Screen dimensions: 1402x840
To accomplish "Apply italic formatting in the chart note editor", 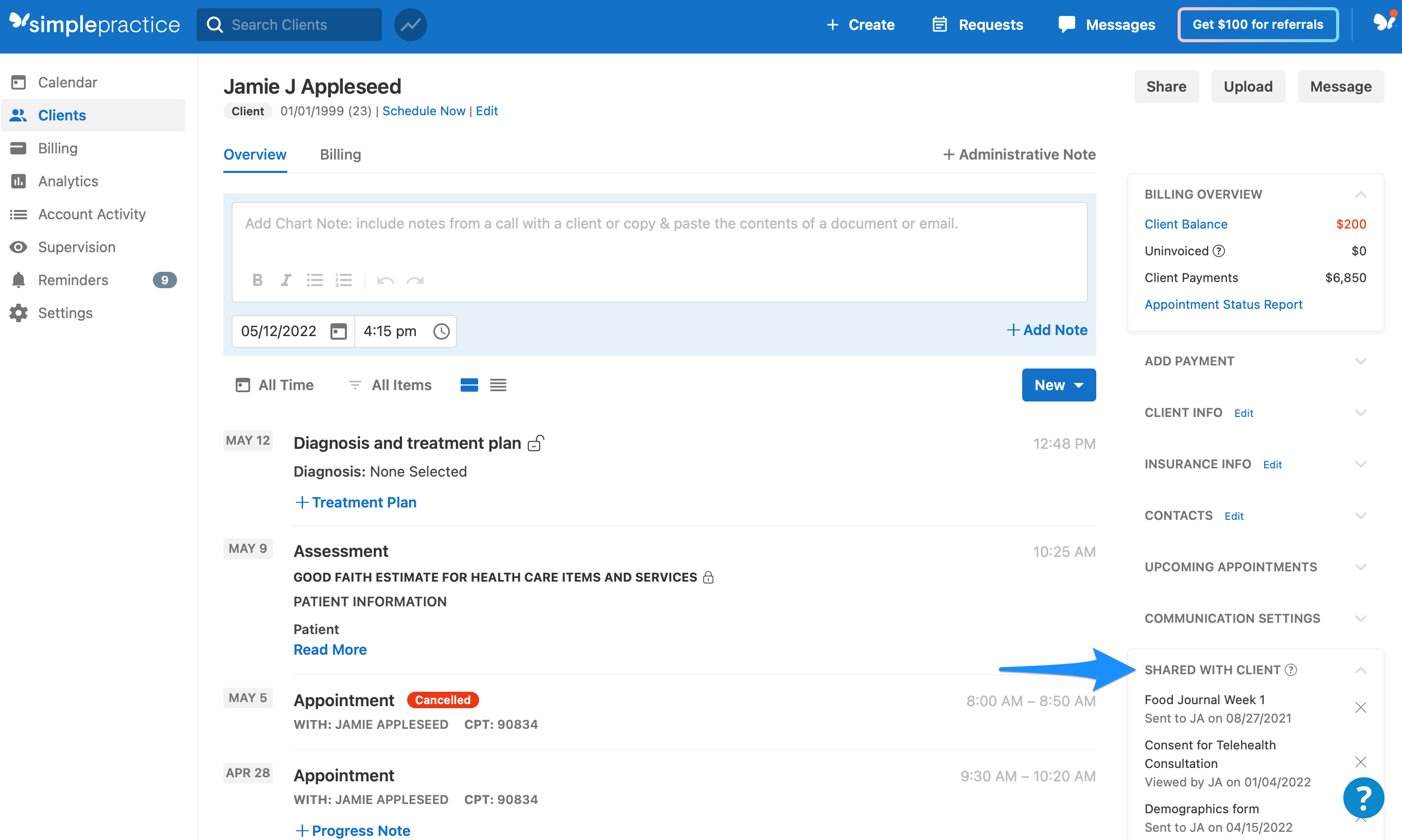I will click(286, 279).
